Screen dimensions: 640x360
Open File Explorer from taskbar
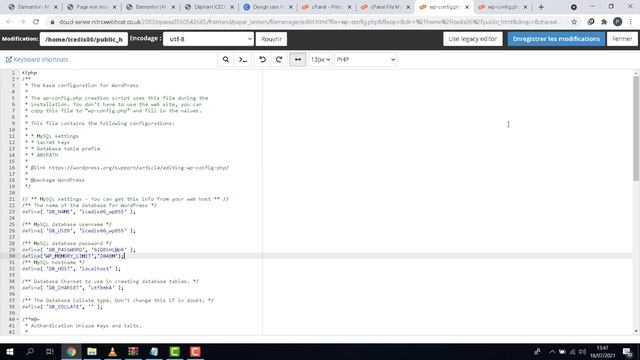(x=92, y=351)
